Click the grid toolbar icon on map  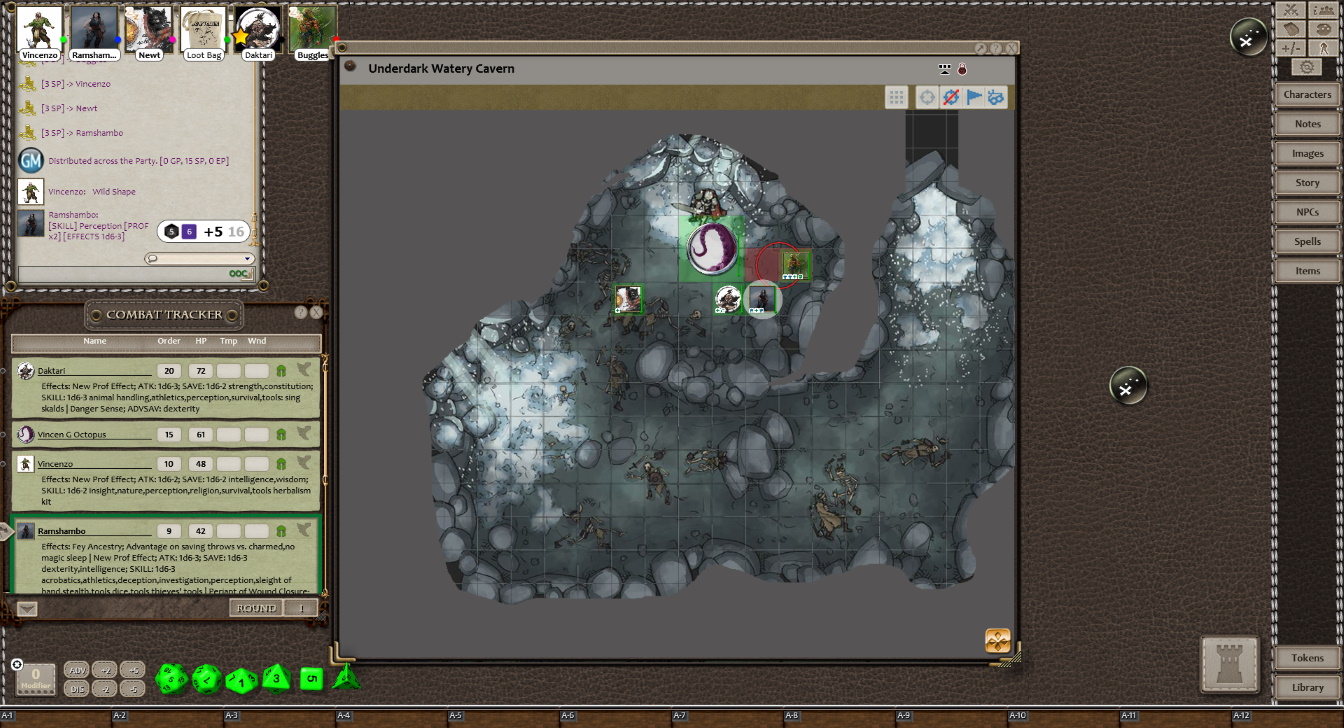[896, 97]
